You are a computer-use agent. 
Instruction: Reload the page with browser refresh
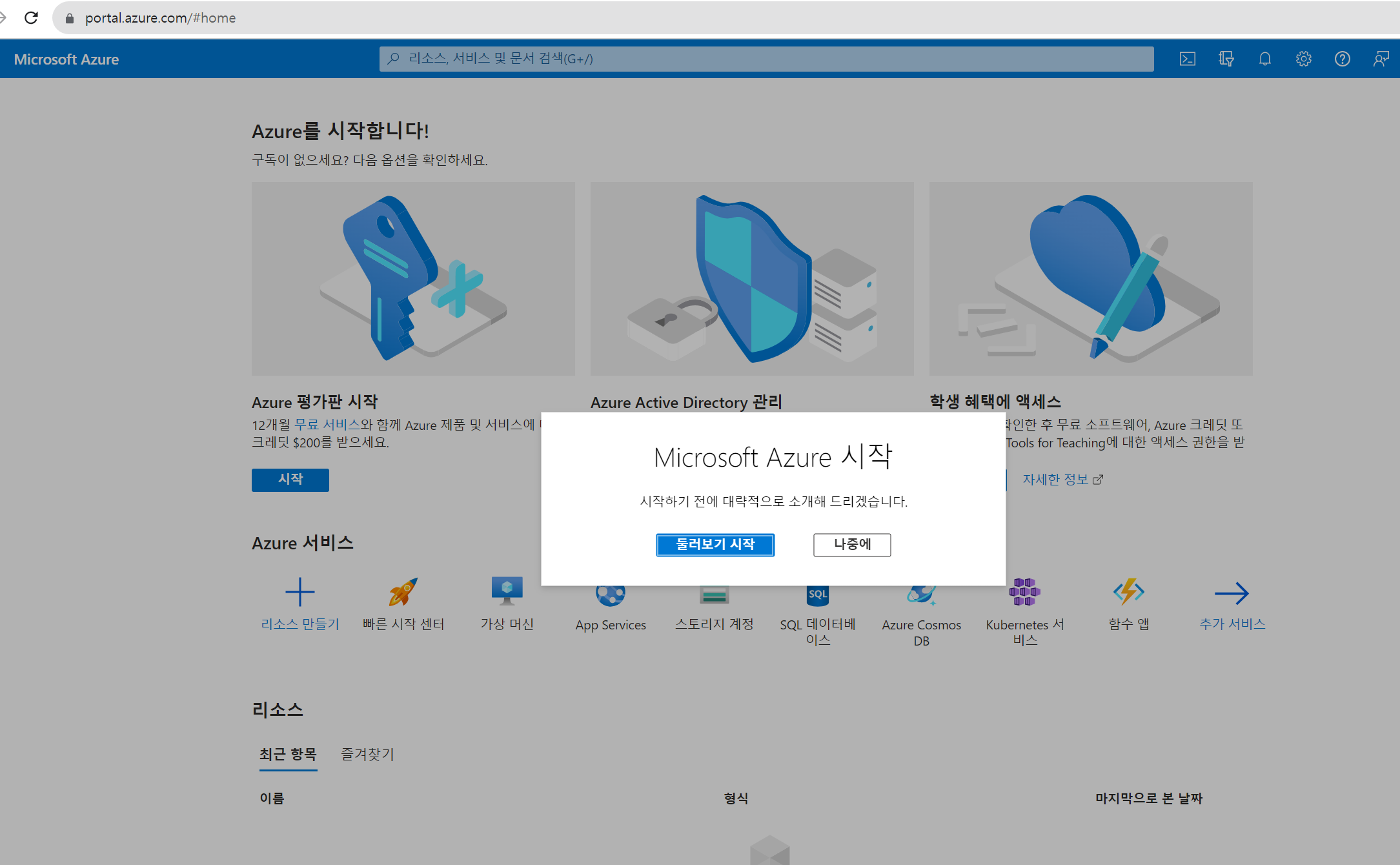[x=31, y=18]
